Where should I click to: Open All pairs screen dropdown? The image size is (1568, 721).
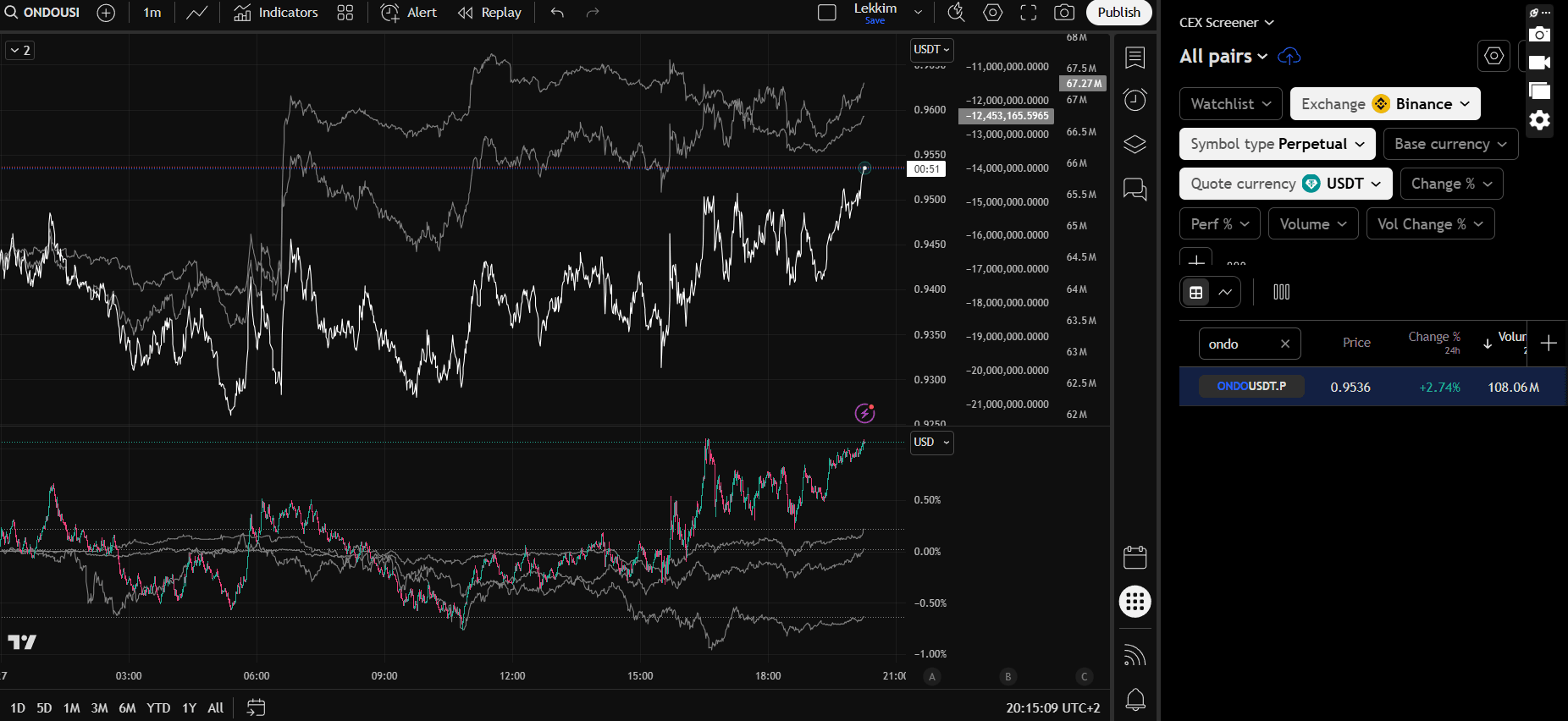tap(1223, 56)
